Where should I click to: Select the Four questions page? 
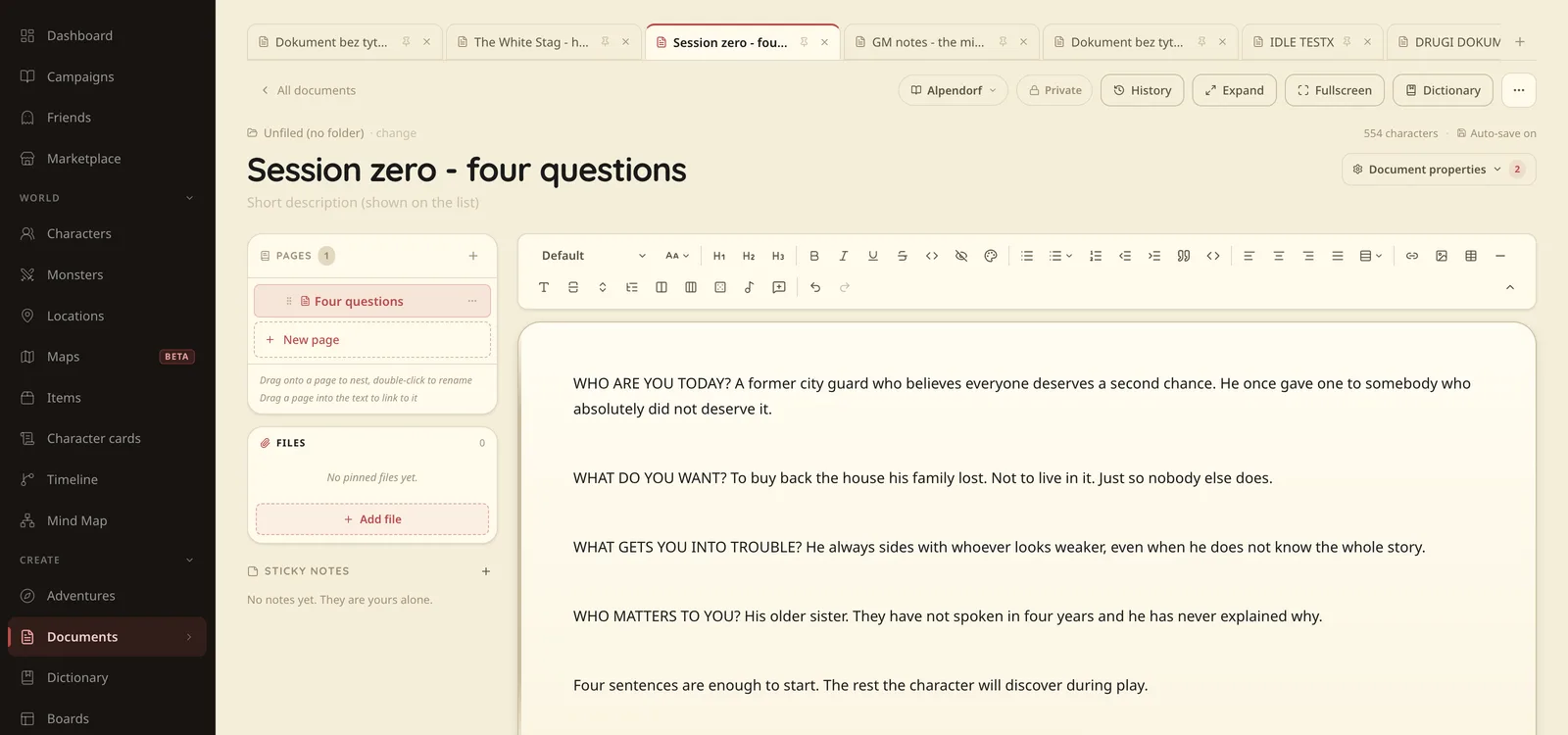(x=372, y=301)
